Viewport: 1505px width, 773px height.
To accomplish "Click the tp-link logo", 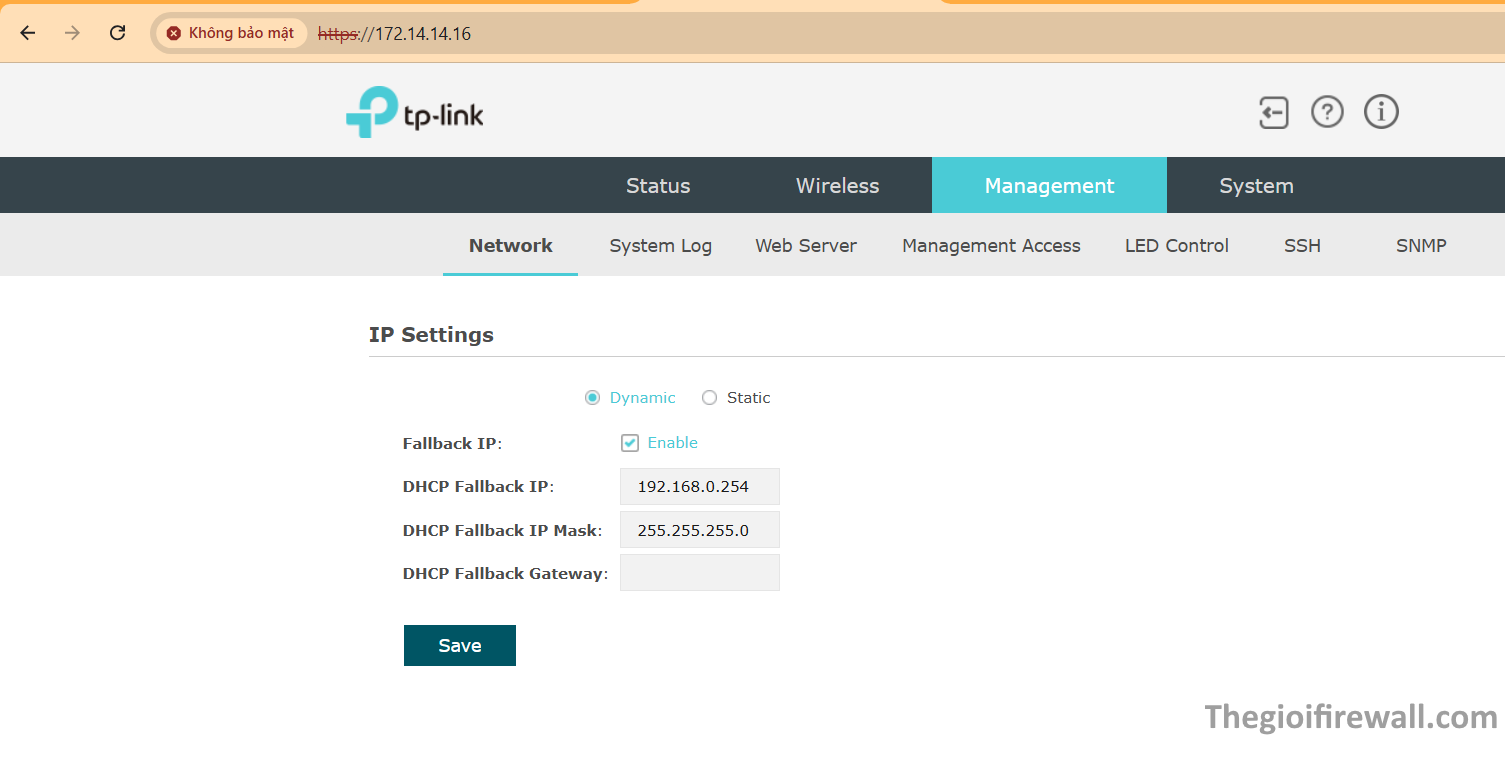I will pyautogui.click(x=415, y=113).
